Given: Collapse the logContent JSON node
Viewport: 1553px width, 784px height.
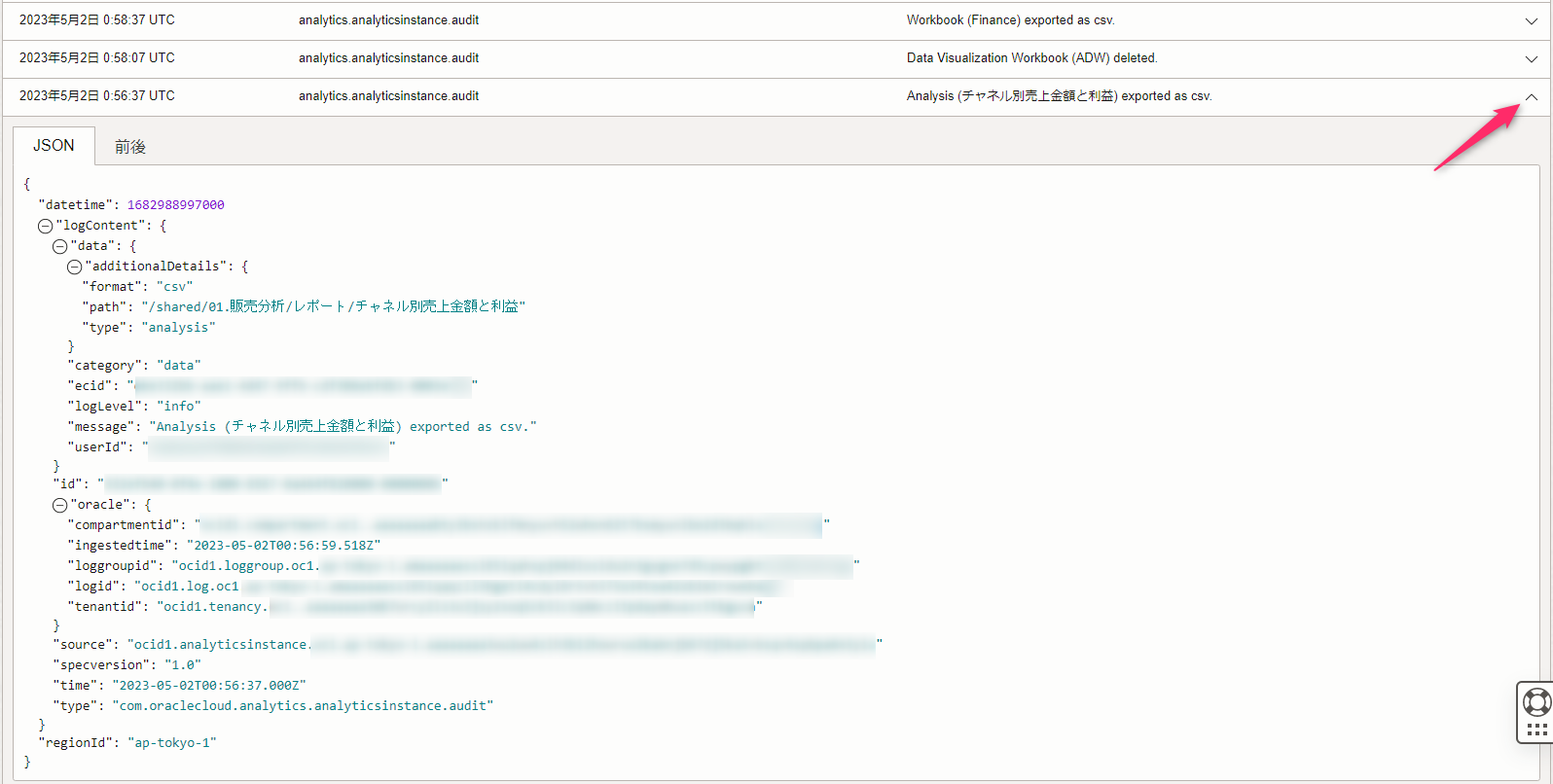Looking at the screenshot, I should tap(45, 226).
